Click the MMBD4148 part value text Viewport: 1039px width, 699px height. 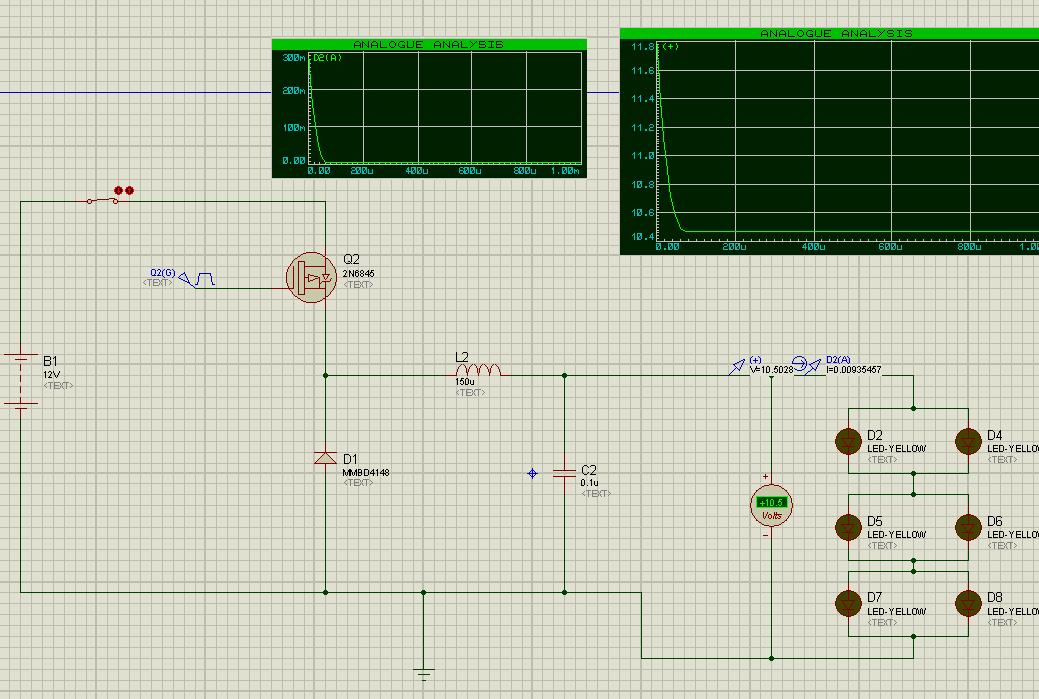(x=366, y=473)
